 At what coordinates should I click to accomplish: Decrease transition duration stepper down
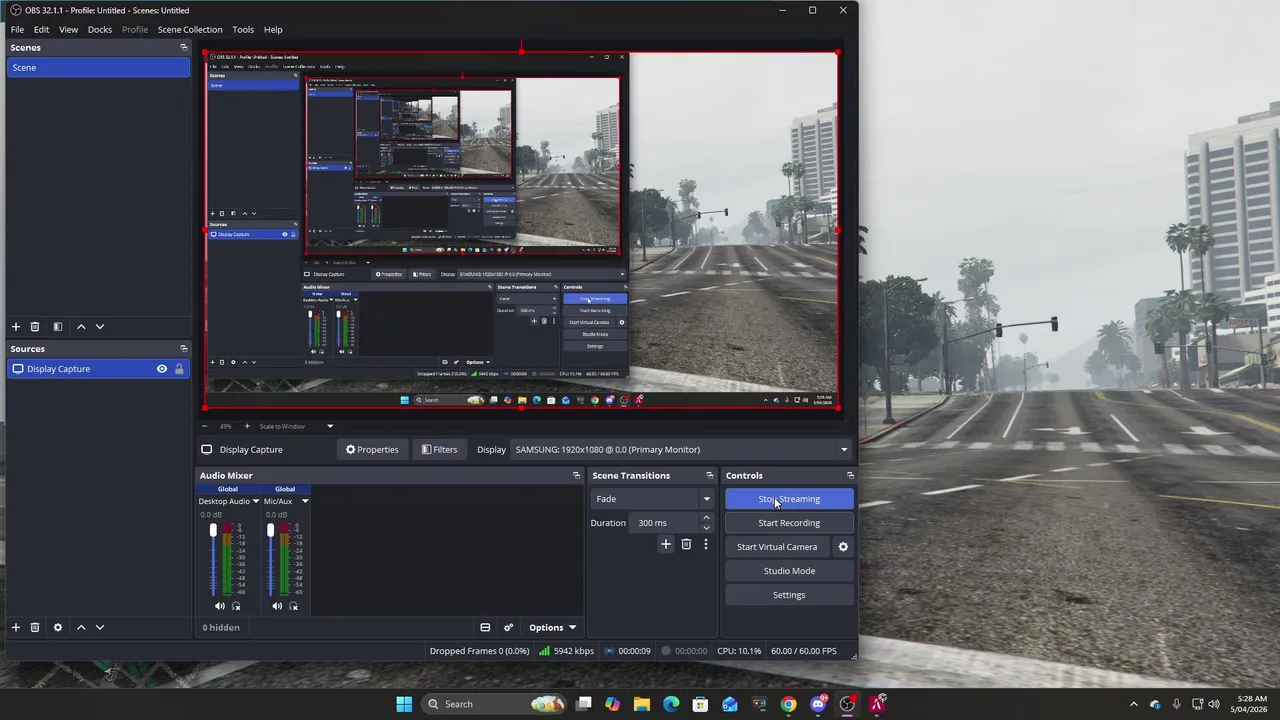pyautogui.click(x=706, y=527)
